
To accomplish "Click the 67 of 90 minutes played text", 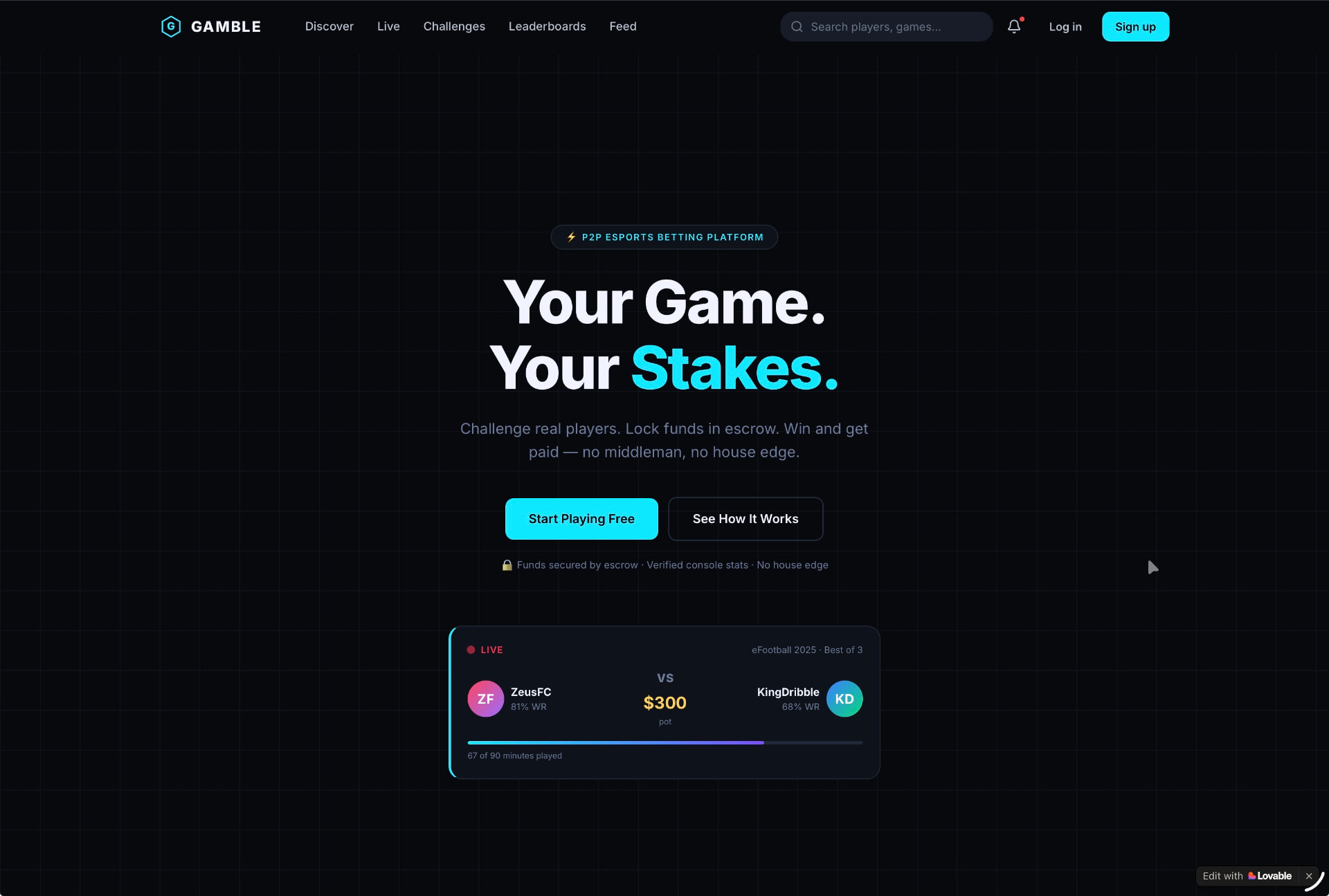I will (515, 756).
